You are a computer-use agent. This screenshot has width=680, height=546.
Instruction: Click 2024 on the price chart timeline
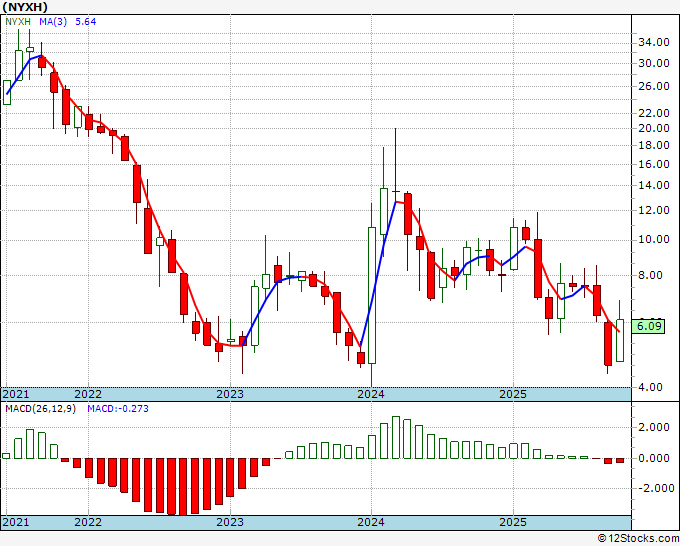[x=371, y=394]
